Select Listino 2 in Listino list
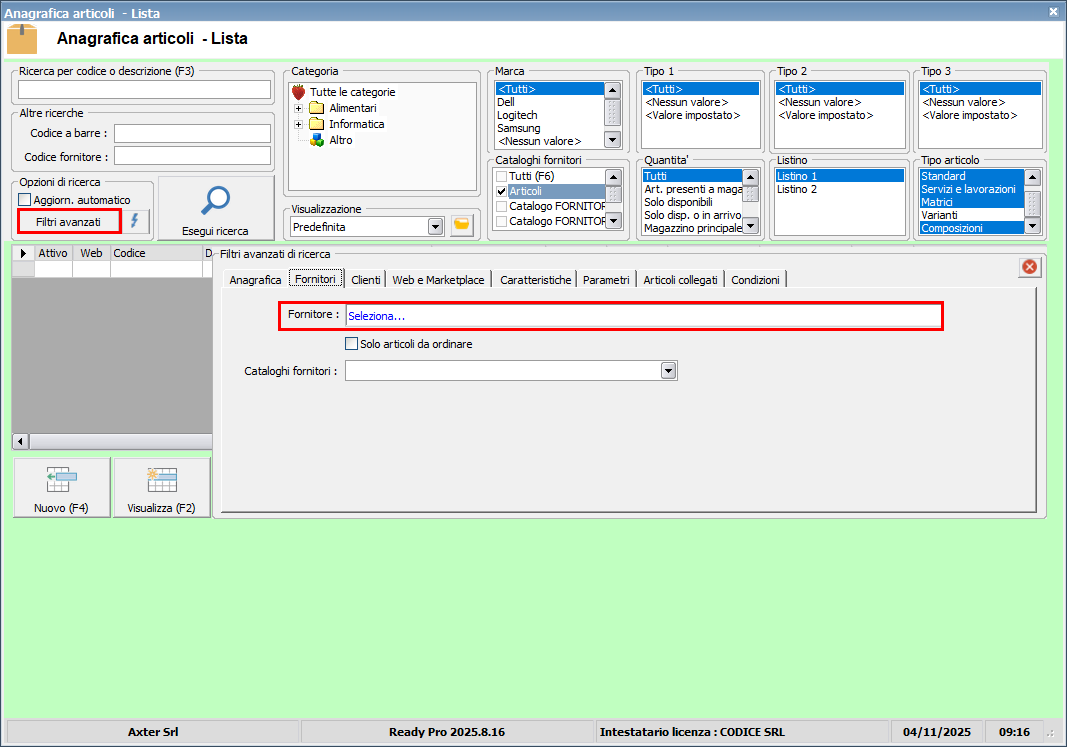 [840, 189]
